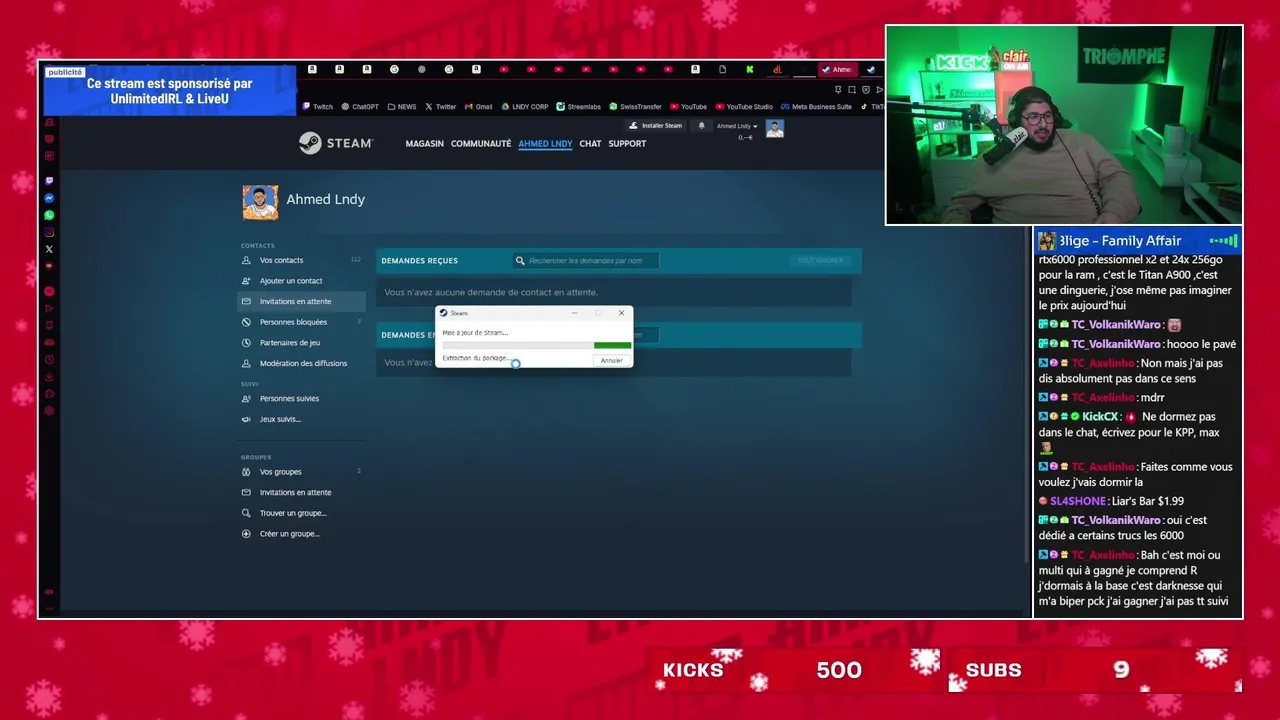Open the Streamlabs bookmark
The width and height of the screenshot is (1280, 720).
click(579, 106)
